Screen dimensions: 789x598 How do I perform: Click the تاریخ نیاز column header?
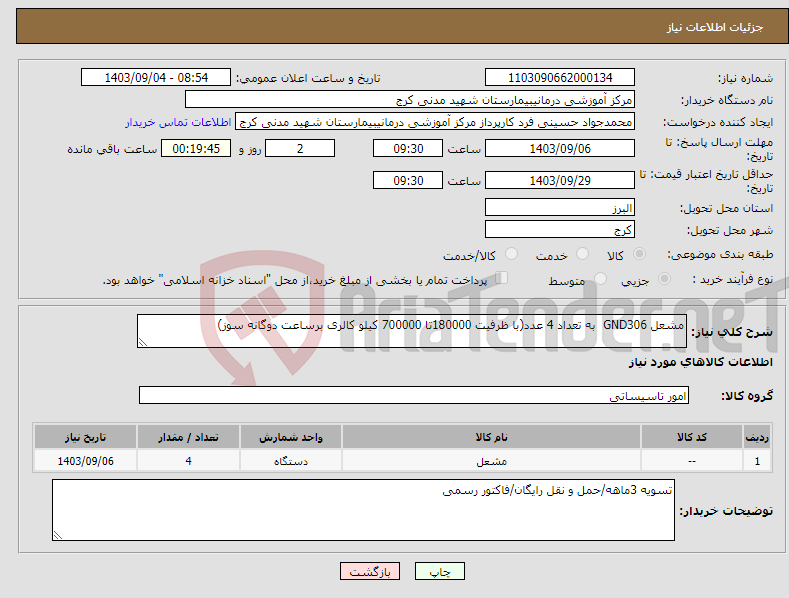[x=86, y=437]
